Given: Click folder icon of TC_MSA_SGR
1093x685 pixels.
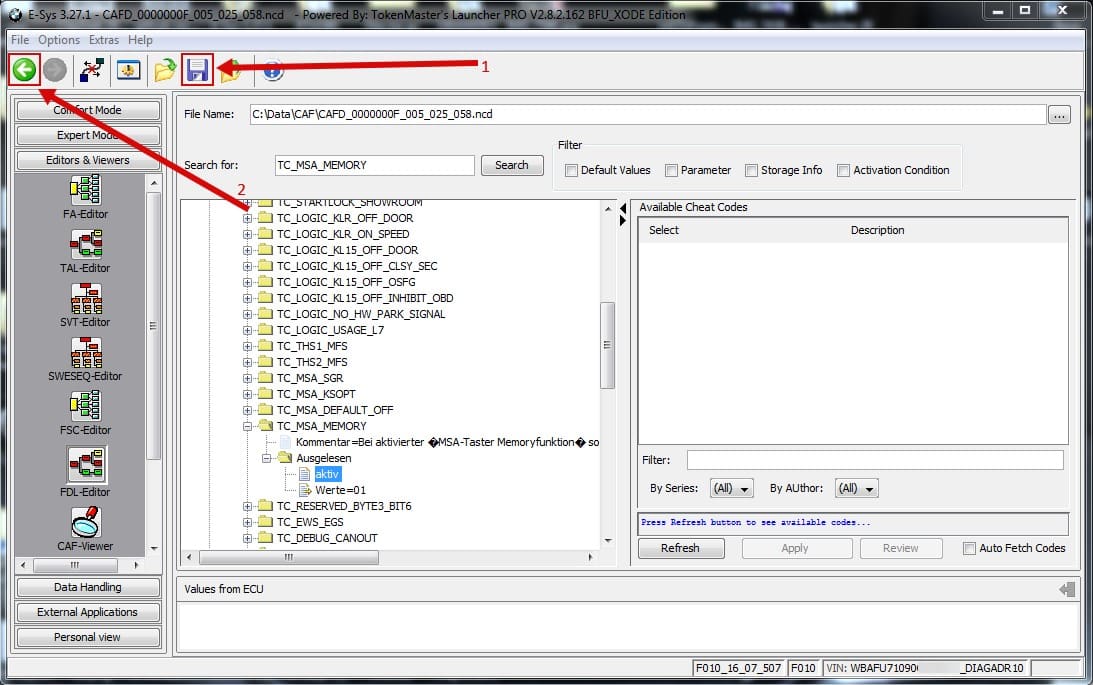Looking at the screenshot, I should pos(265,378).
